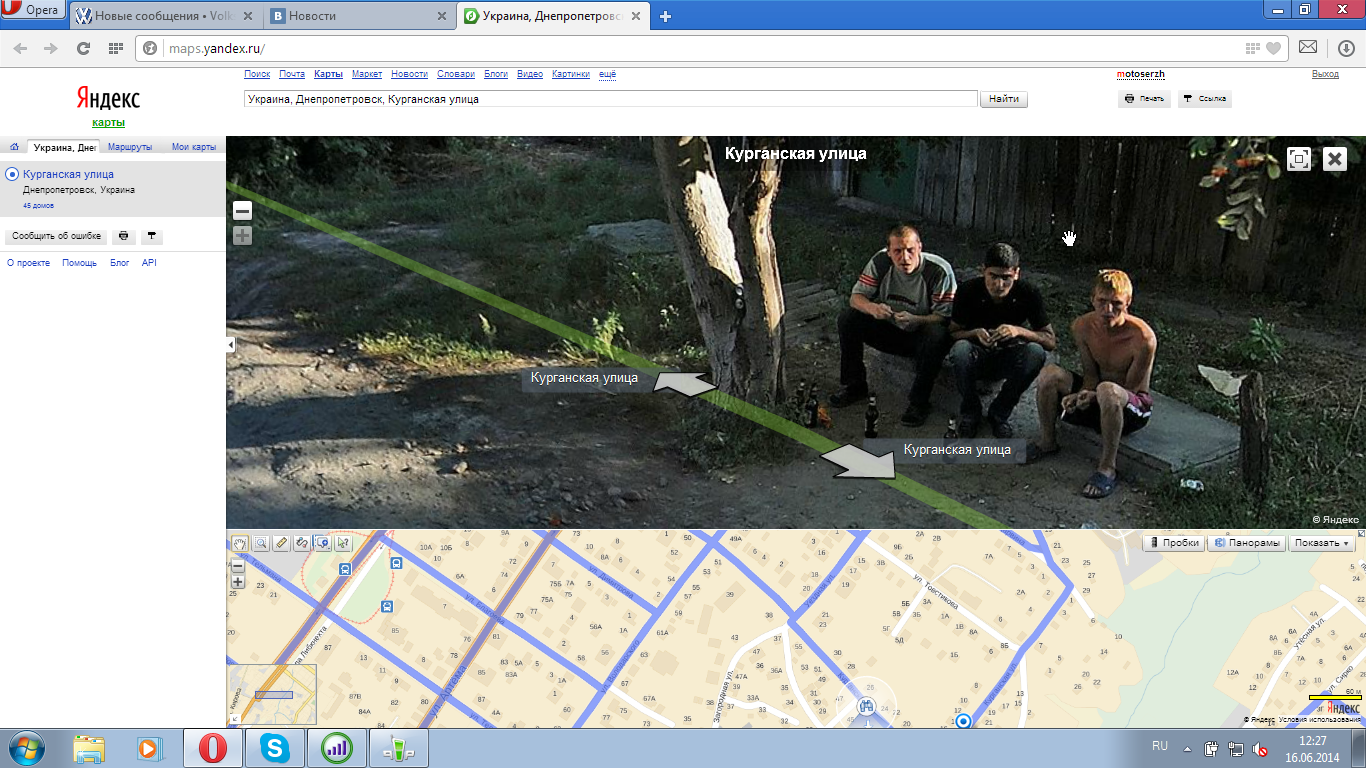Open the ещё services dropdown link
This screenshot has width=1366, height=768.
coord(607,74)
